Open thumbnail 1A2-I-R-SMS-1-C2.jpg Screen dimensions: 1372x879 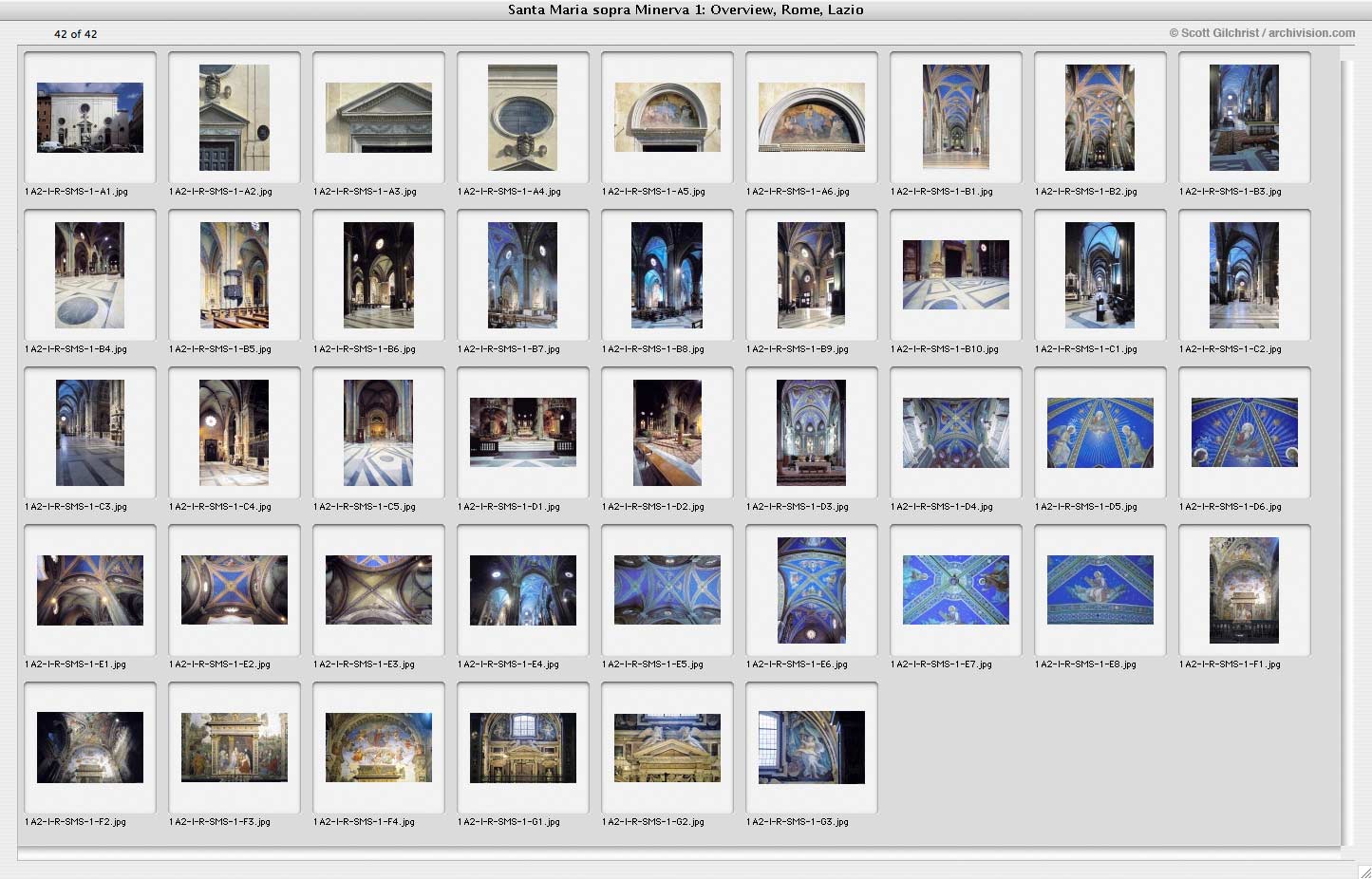click(x=1245, y=275)
